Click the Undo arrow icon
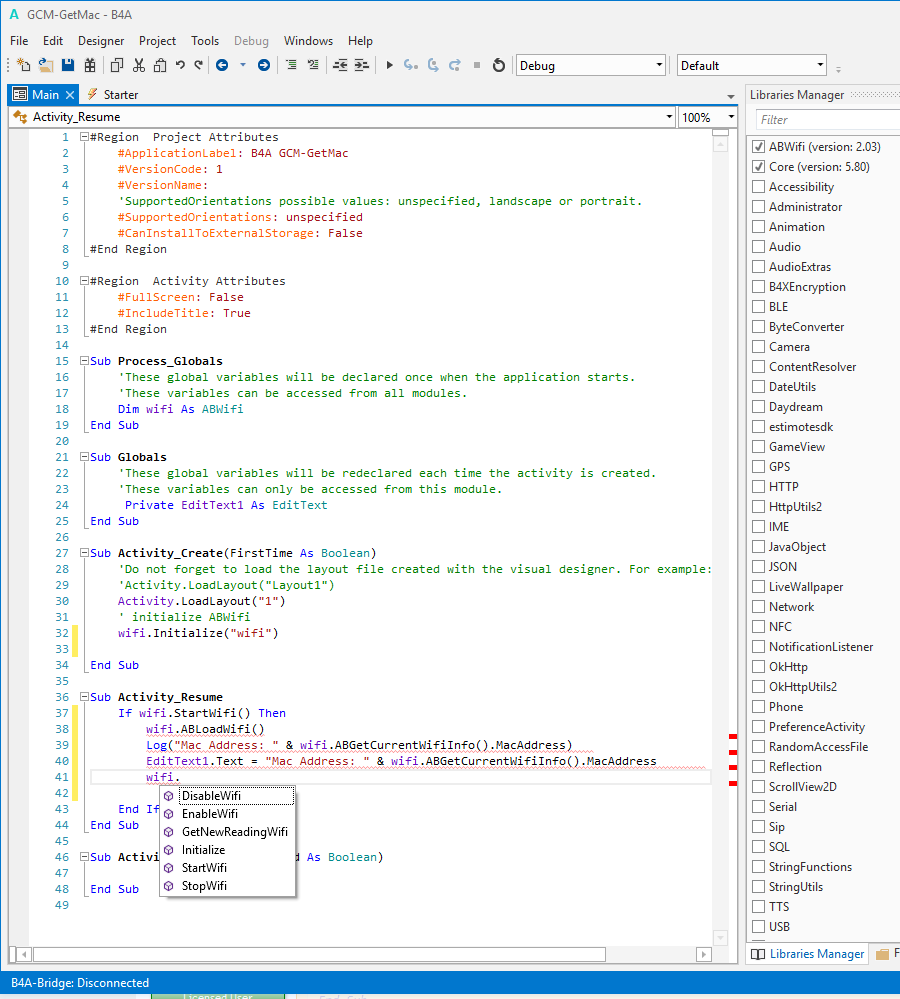The height and width of the screenshot is (999, 900). [x=180, y=66]
